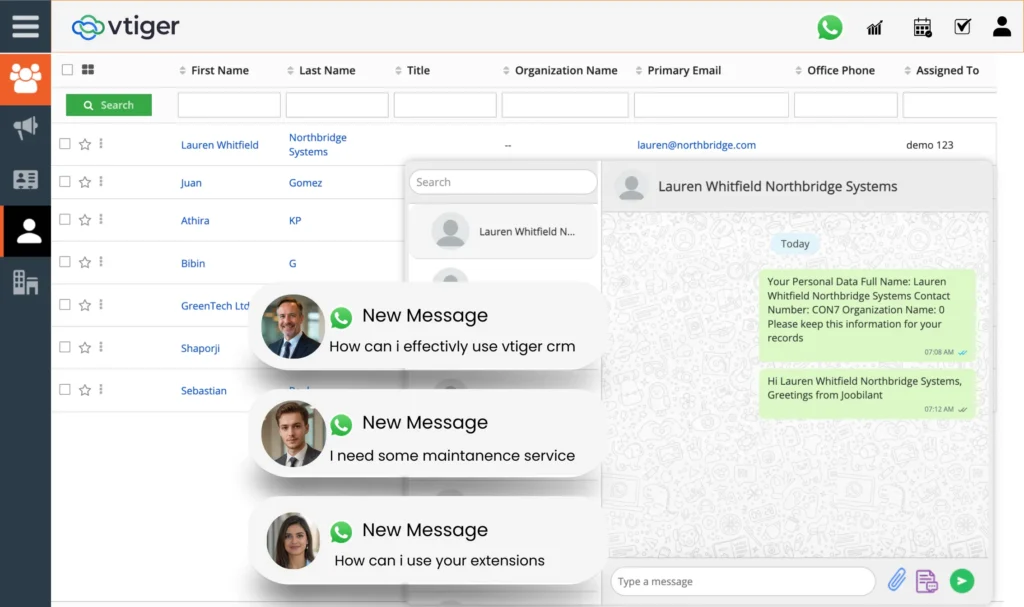Image resolution: width=1024 pixels, height=607 pixels.
Task: Click the vtiger logo in the header
Action: click(x=124, y=27)
